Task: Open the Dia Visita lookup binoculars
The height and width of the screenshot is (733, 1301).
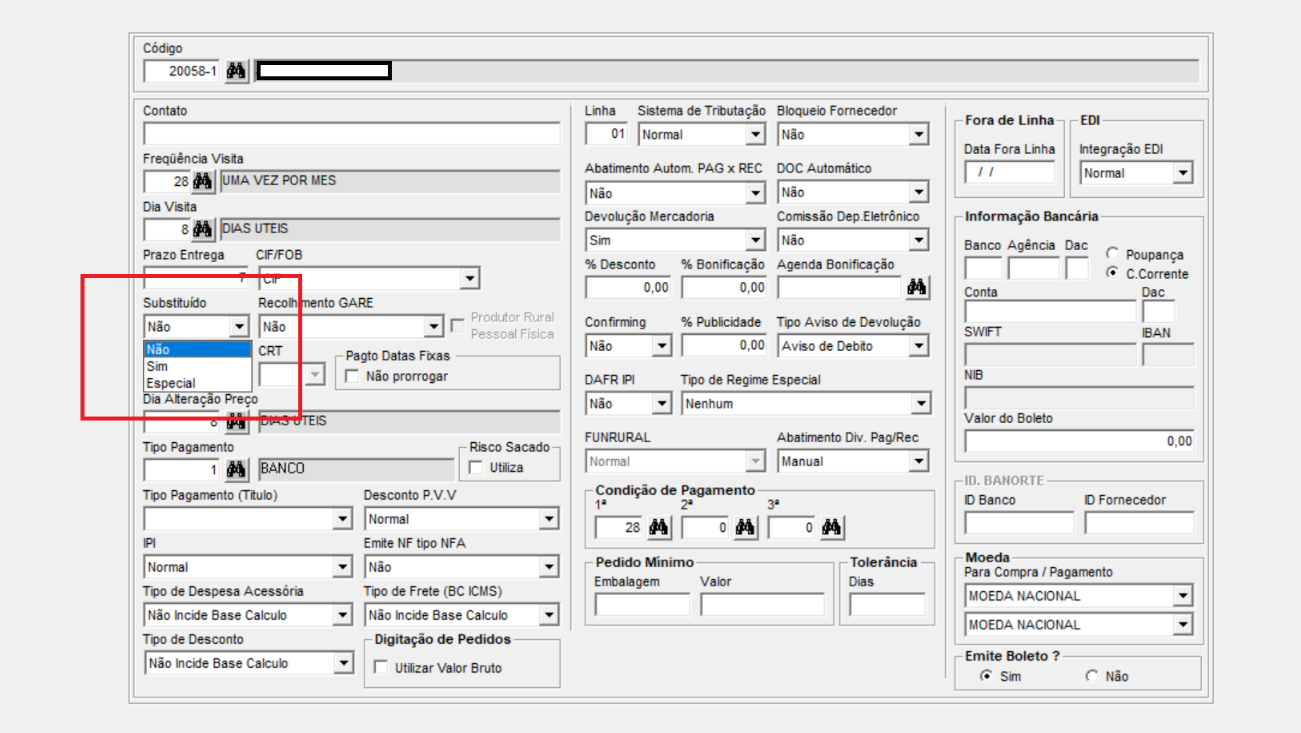Action: [203, 229]
